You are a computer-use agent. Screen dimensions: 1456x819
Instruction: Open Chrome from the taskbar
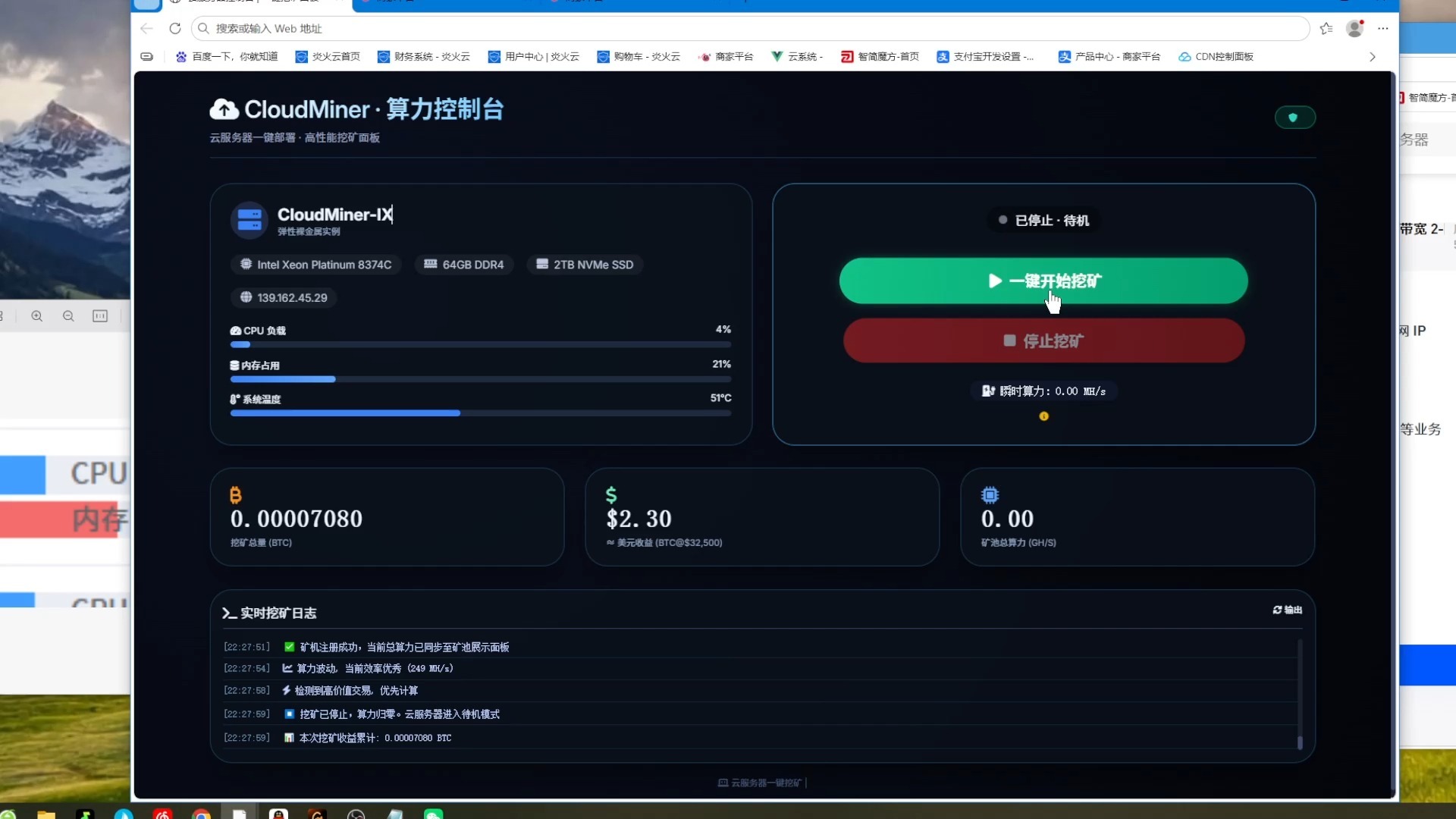click(x=201, y=814)
